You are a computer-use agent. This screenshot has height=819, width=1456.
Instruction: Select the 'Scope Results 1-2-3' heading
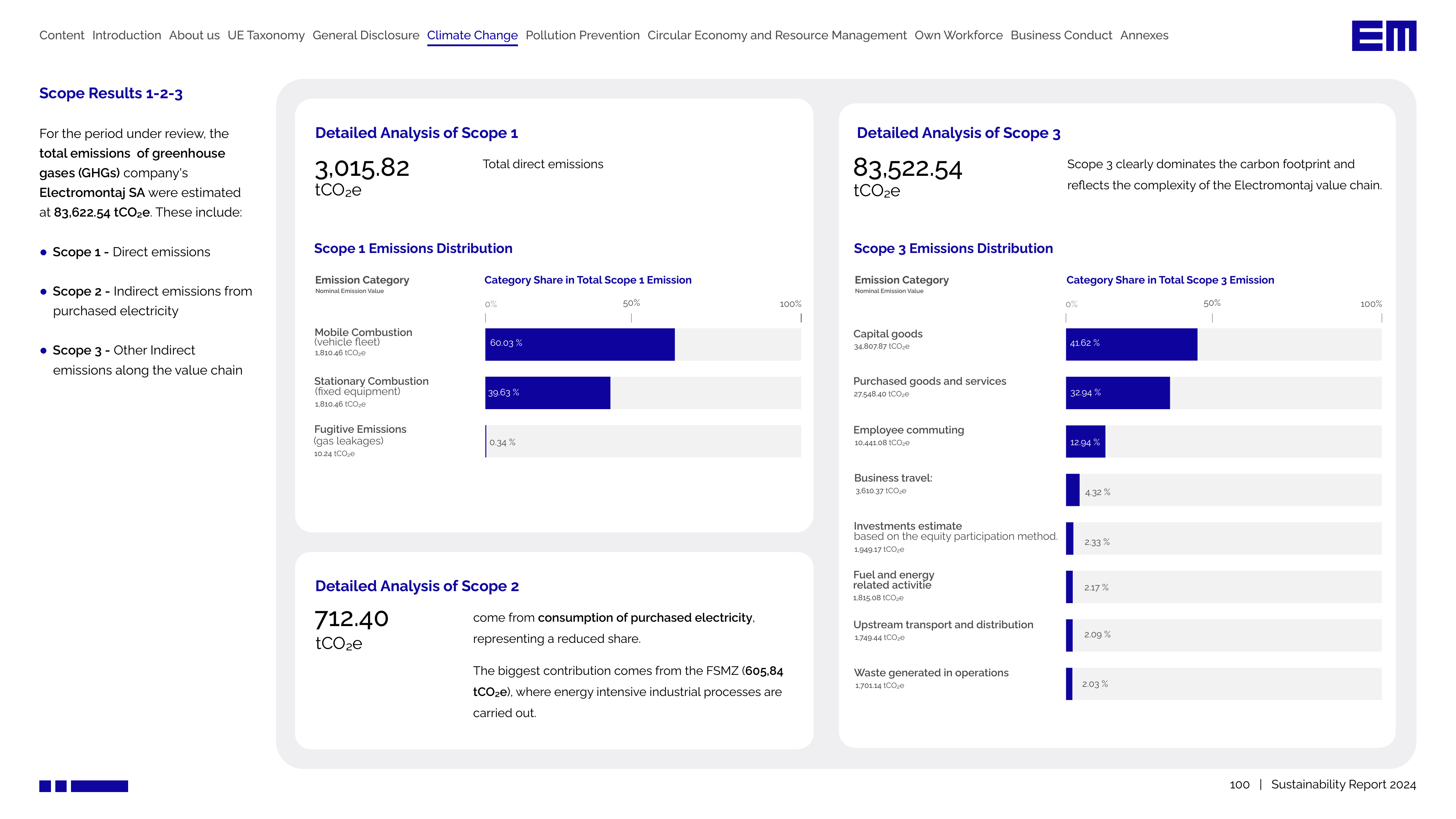coord(111,93)
